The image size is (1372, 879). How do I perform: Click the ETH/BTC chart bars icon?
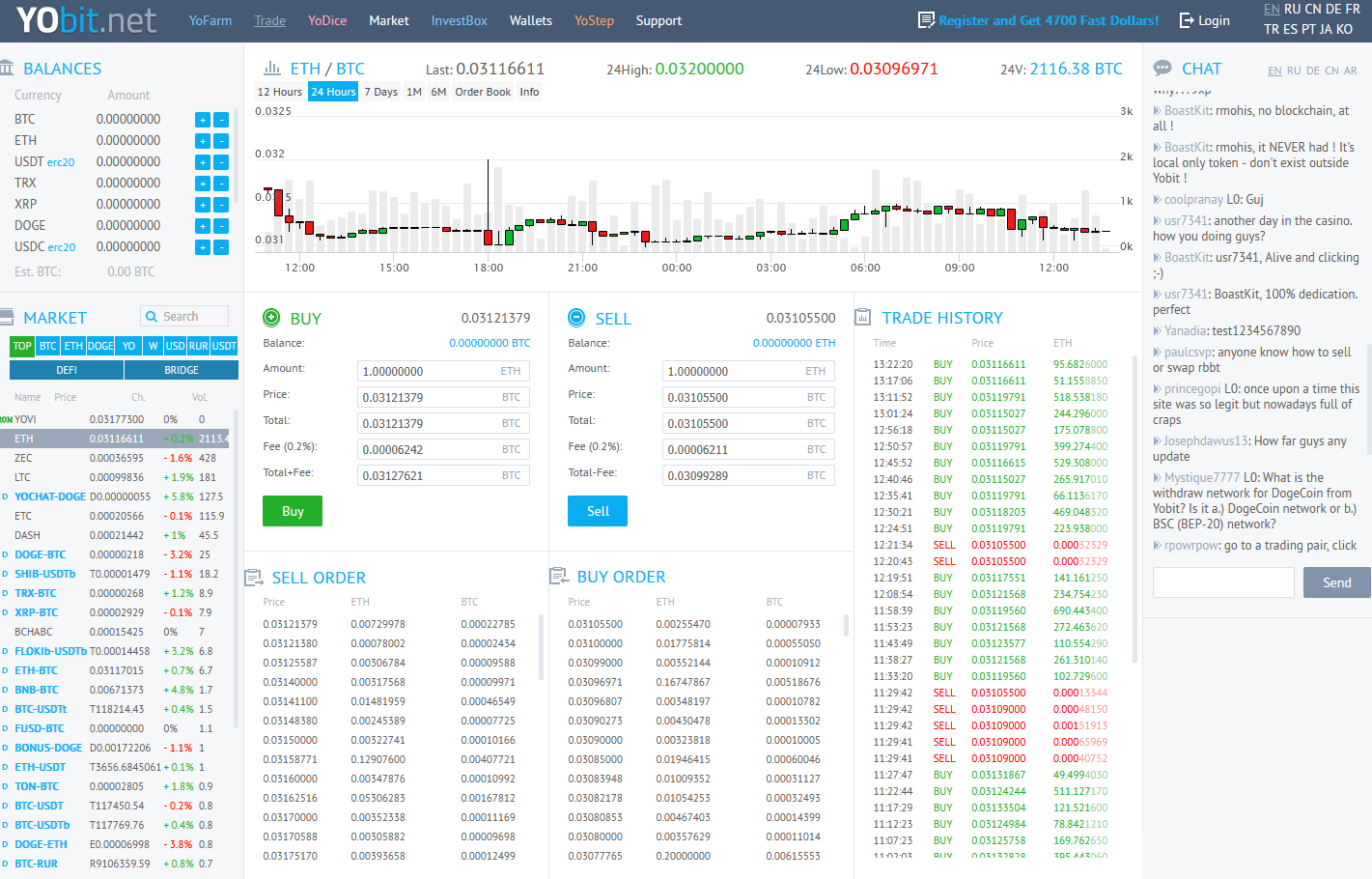pos(272,69)
